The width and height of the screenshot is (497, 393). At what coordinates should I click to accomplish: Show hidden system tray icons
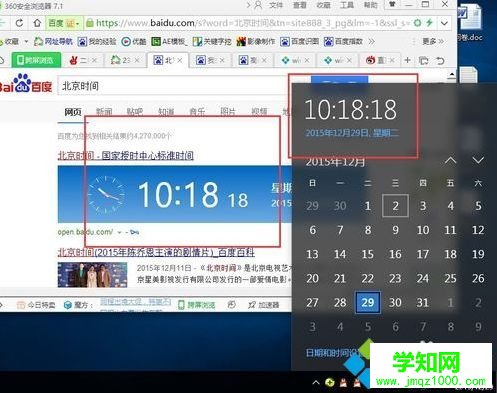[315, 382]
